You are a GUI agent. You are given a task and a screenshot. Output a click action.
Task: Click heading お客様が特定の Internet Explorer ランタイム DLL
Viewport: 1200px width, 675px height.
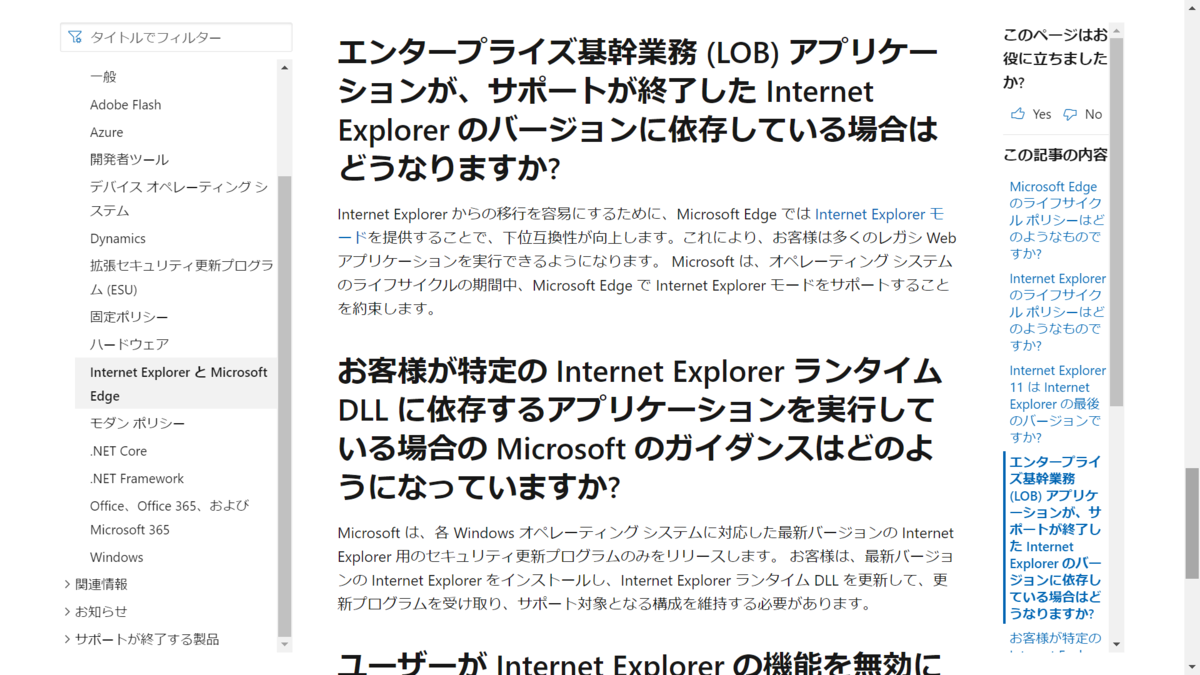click(x=640, y=429)
